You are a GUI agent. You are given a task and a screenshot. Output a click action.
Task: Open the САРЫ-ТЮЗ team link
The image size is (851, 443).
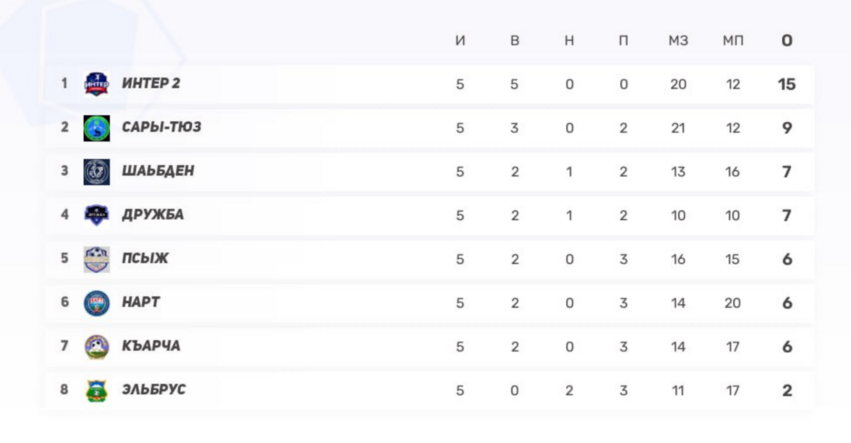(x=161, y=127)
